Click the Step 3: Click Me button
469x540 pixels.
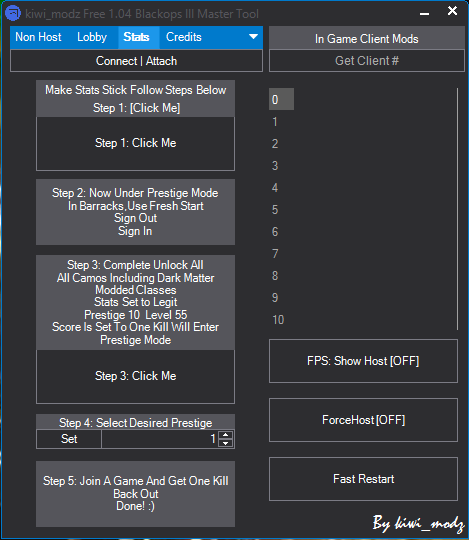point(135,376)
